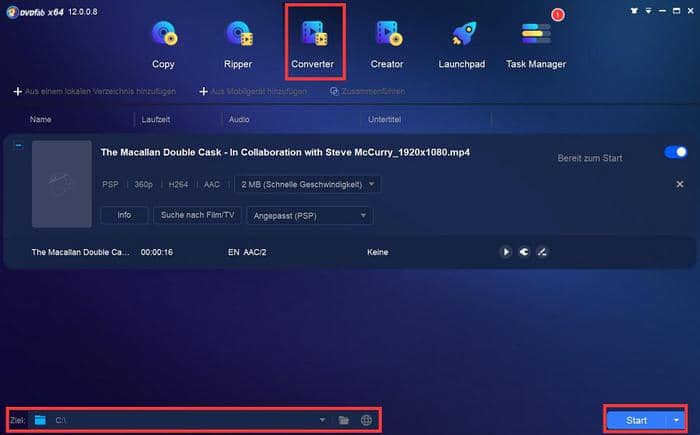The image size is (700, 435).
Task: Switch to the Ripper module
Action: click(x=238, y=44)
